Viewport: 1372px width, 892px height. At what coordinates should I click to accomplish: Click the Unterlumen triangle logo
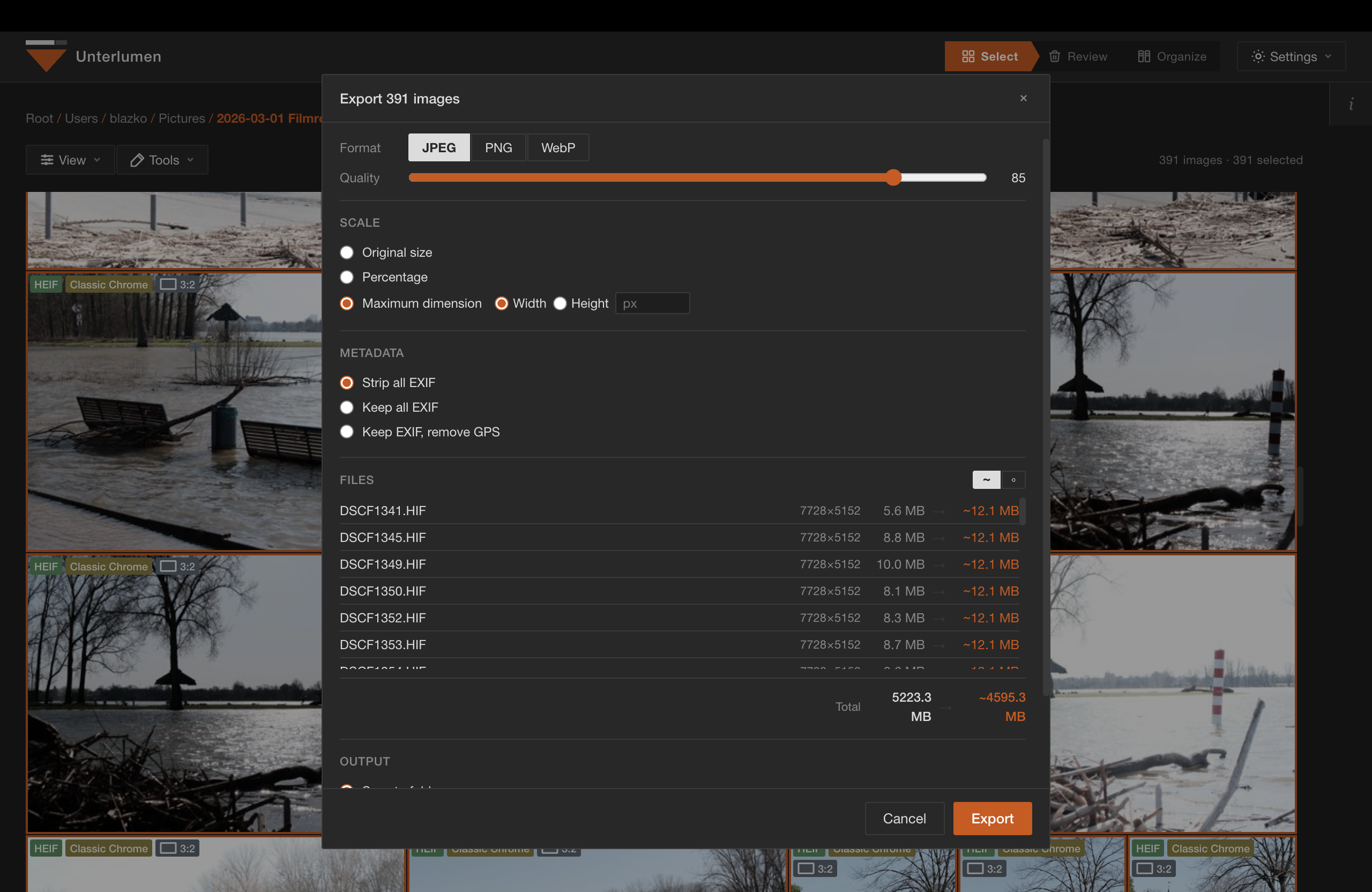(x=46, y=58)
